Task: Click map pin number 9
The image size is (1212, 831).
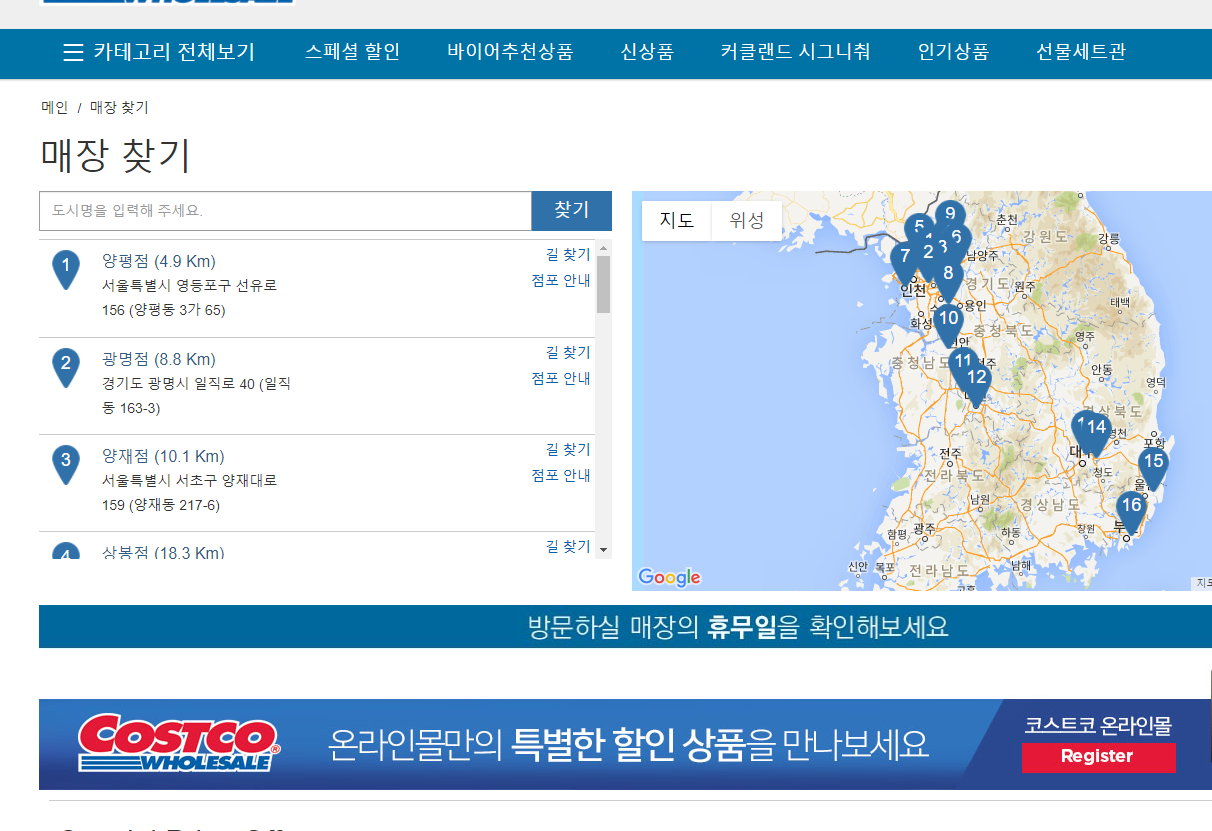Action: (x=950, y=214)
